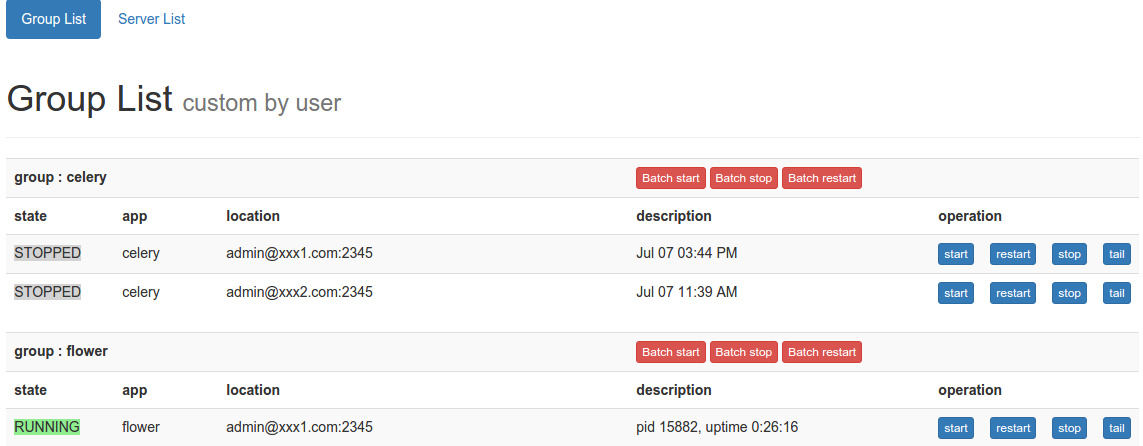Screen dimensions: 1143x446
Task: Stop celery on admin@xxx1.com:2345
Action: click(1069, 254)
